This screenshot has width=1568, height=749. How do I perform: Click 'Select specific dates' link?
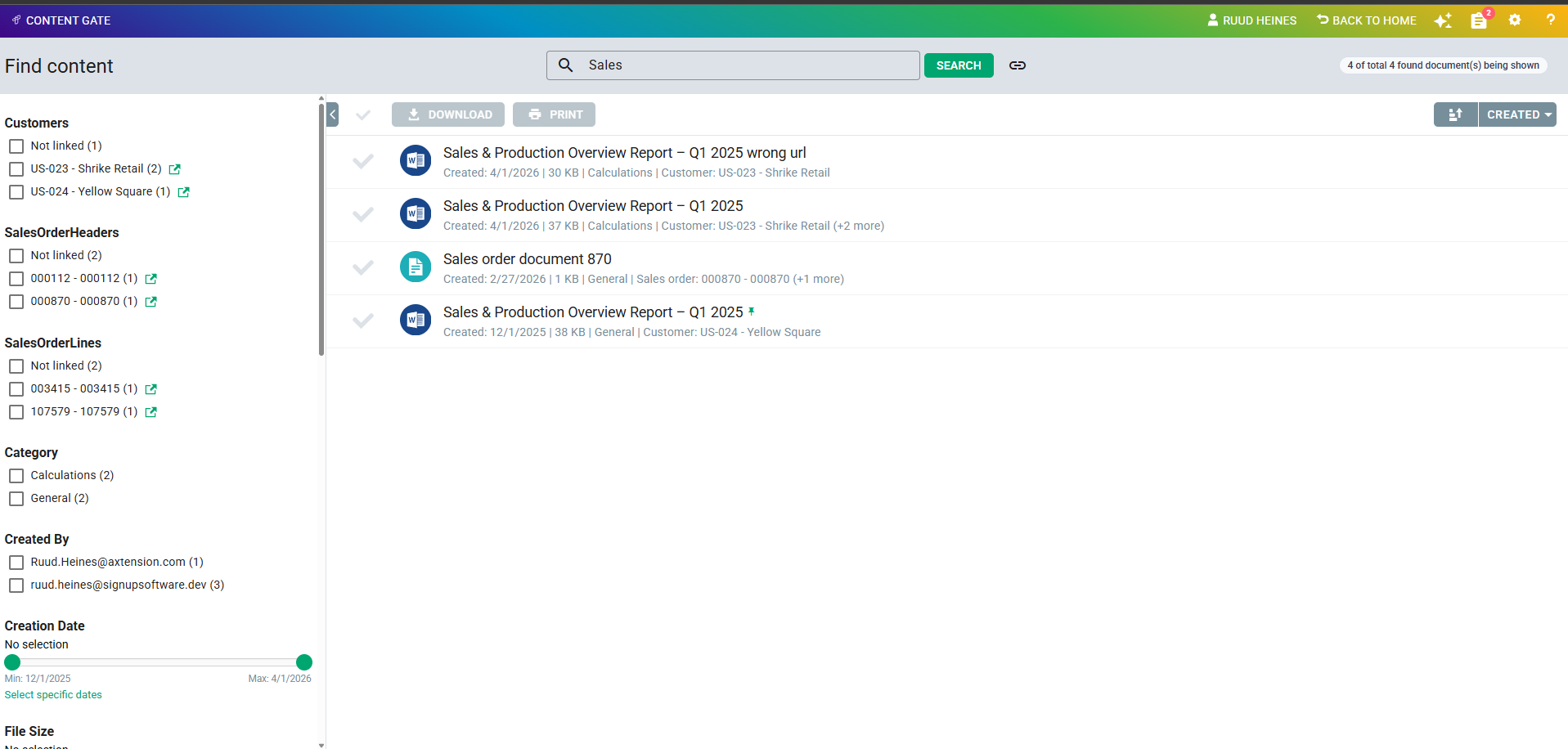coord(53,695)
